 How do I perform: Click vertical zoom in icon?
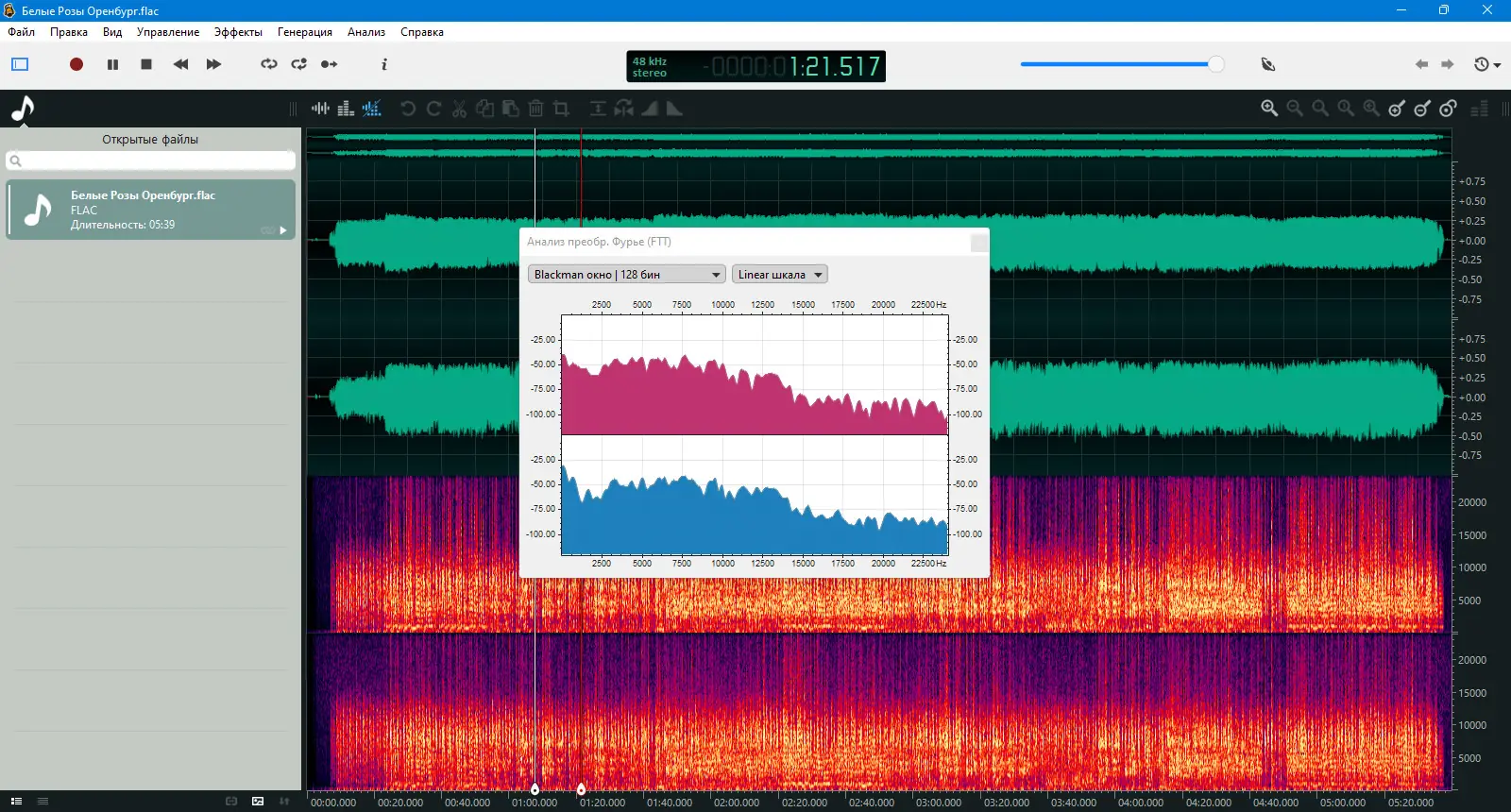pos(1397,109)
